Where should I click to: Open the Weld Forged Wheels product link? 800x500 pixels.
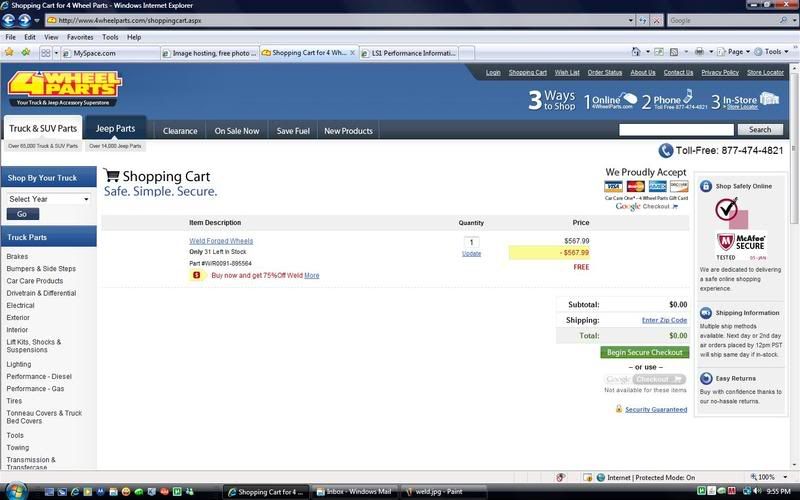(x=221, y=241)
